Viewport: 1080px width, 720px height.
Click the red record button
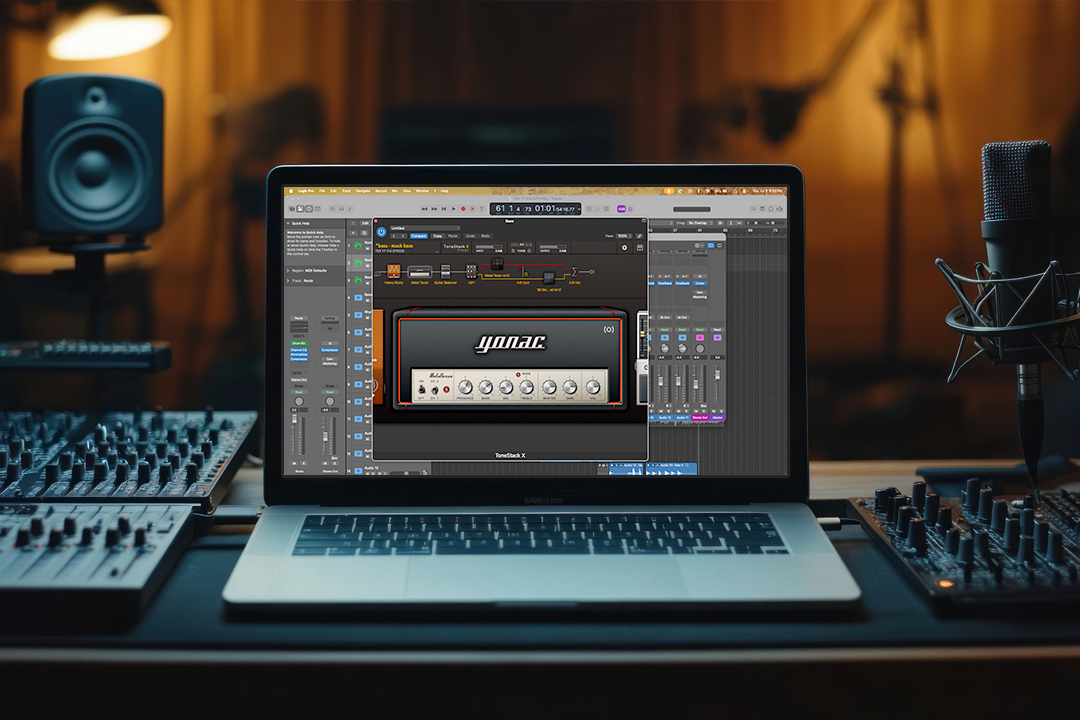463,209
